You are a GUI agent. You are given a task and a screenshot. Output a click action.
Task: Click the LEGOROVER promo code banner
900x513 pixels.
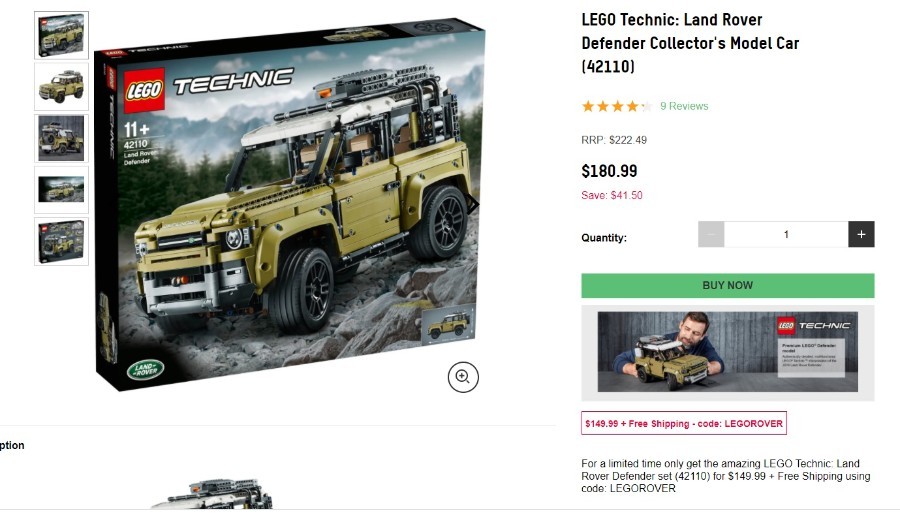(684, 423)
